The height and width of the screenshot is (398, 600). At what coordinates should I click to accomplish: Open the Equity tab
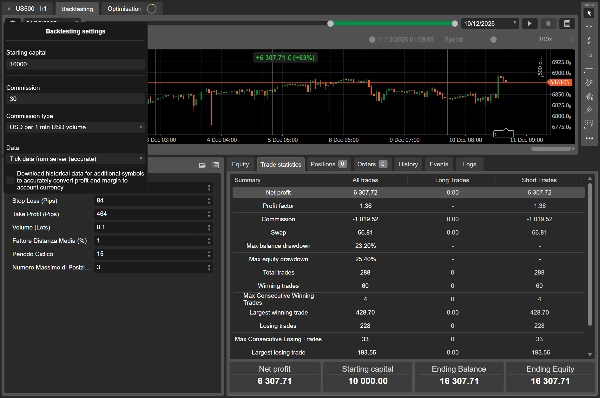pyautogui.click(x=240, y=164)
